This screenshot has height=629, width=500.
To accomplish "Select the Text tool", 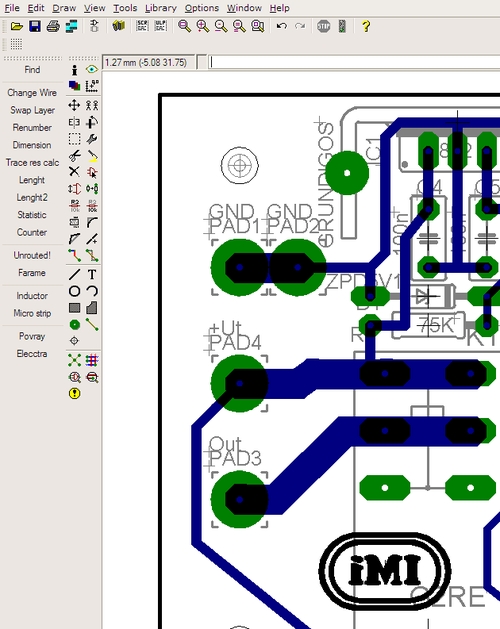I will tap(92, 274).
